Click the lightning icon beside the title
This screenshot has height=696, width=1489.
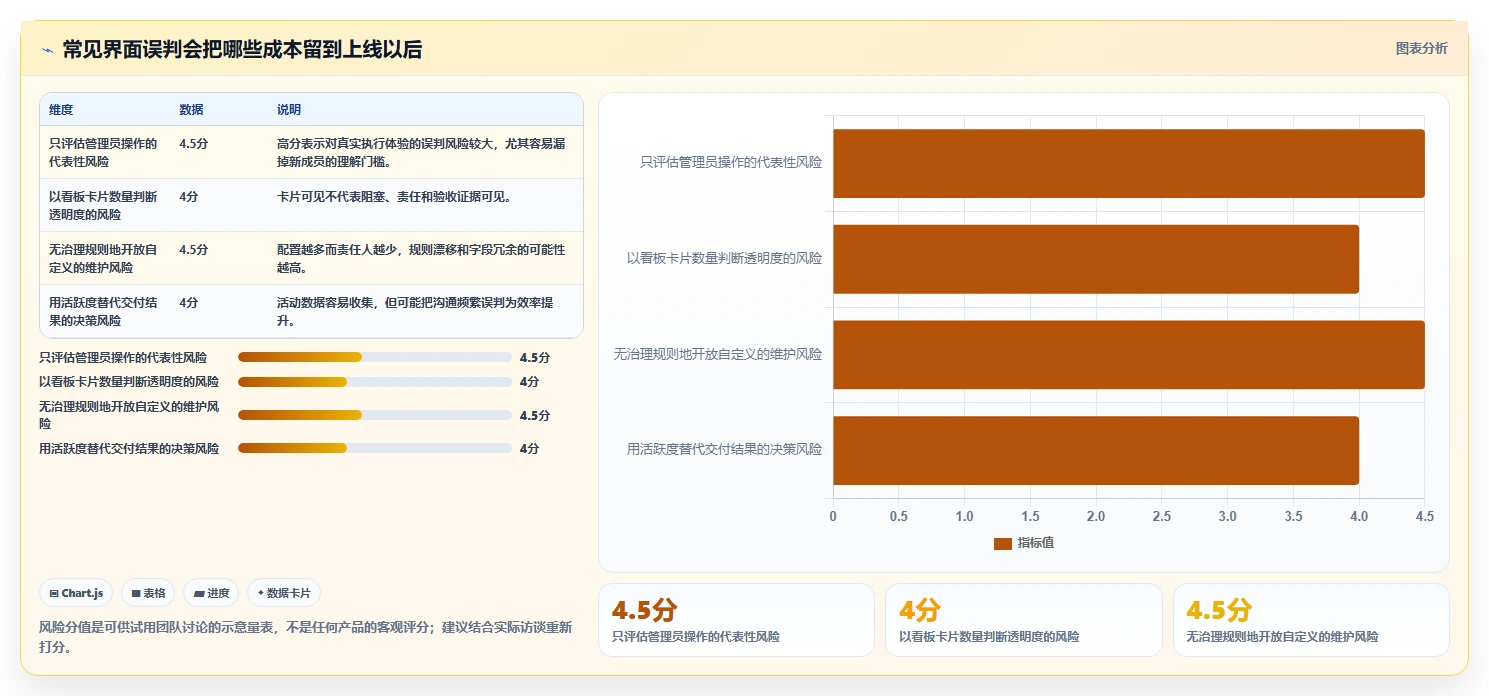(47, 50)
